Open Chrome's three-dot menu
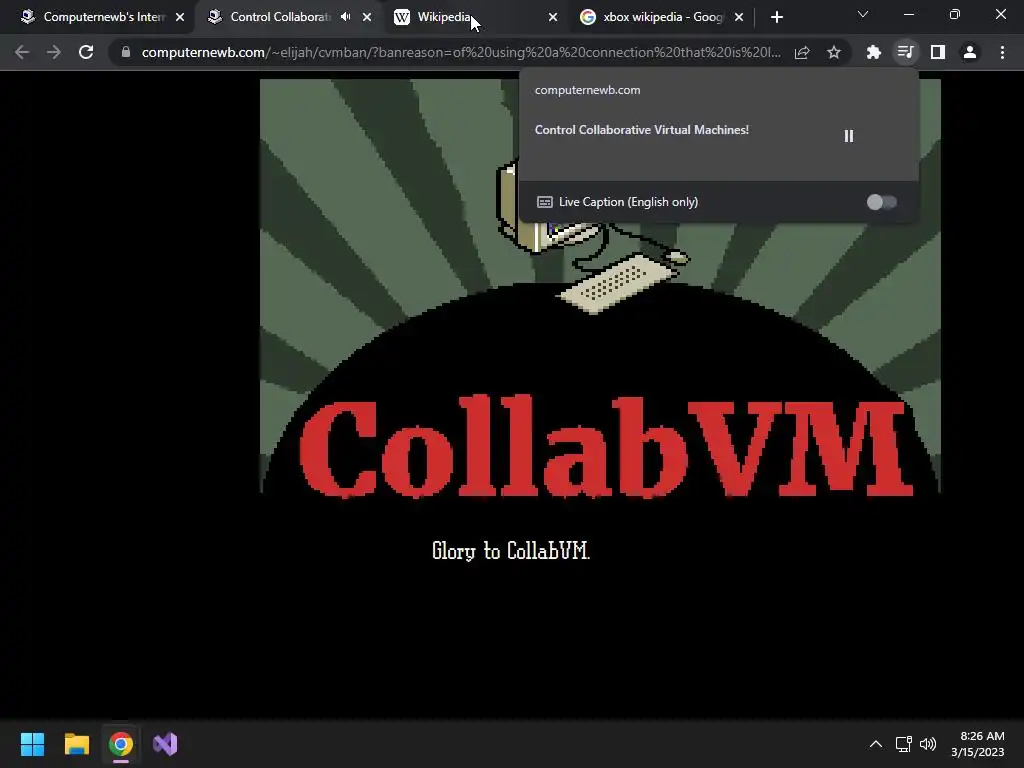 pos(1002,52)
